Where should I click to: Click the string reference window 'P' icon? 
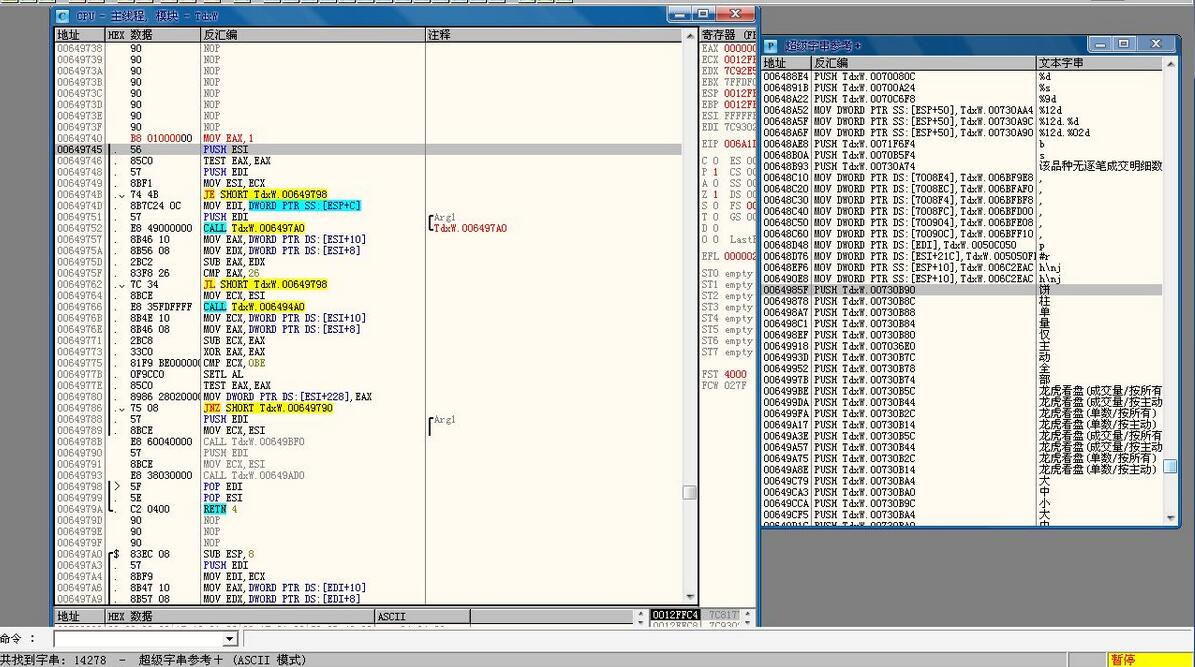(771, 45)
